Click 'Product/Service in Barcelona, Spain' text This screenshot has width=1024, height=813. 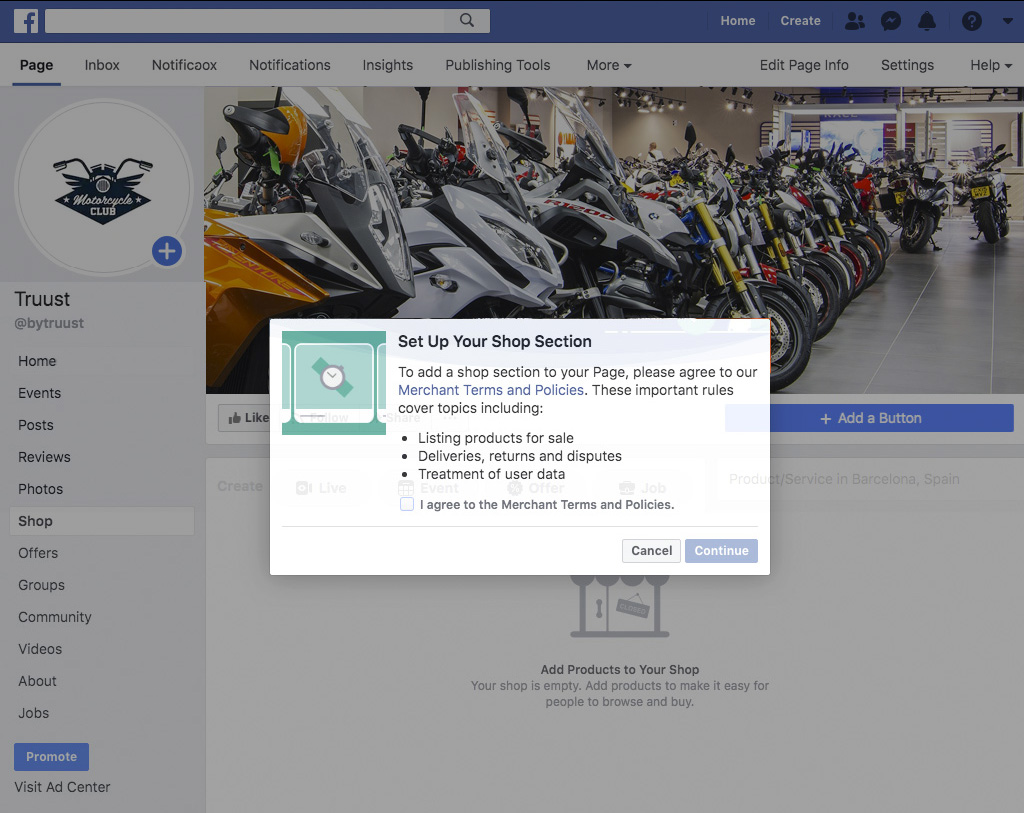pos(844,479)
